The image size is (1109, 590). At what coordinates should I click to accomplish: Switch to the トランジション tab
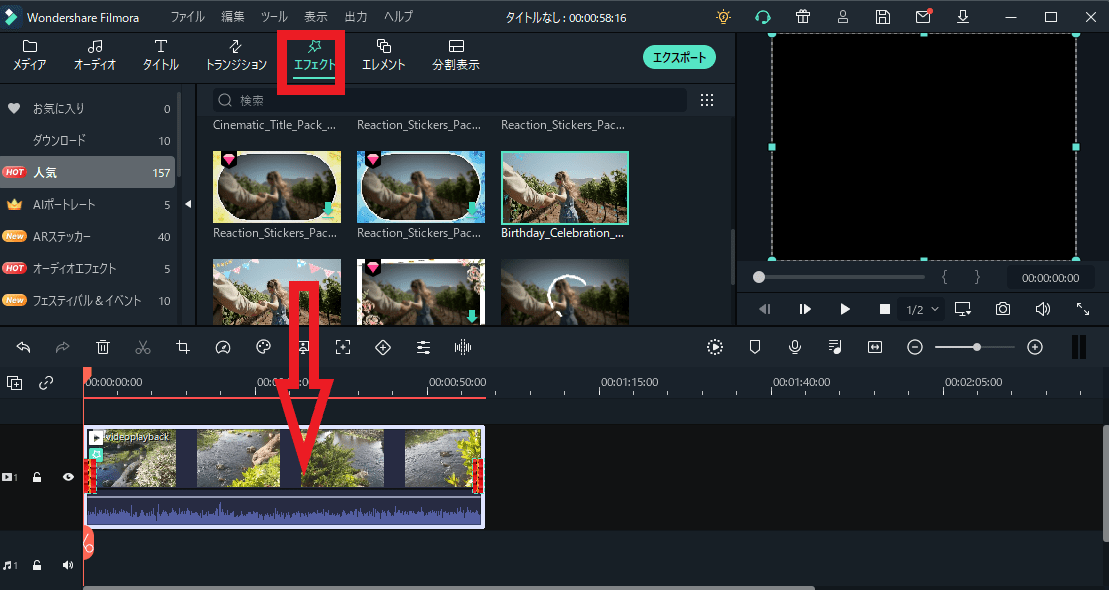click(x=236, y=55)
